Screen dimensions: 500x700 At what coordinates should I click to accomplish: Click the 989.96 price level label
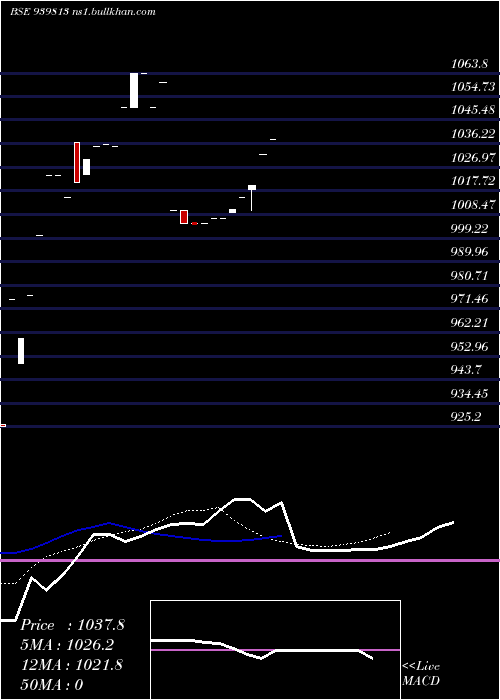point(469,252)
